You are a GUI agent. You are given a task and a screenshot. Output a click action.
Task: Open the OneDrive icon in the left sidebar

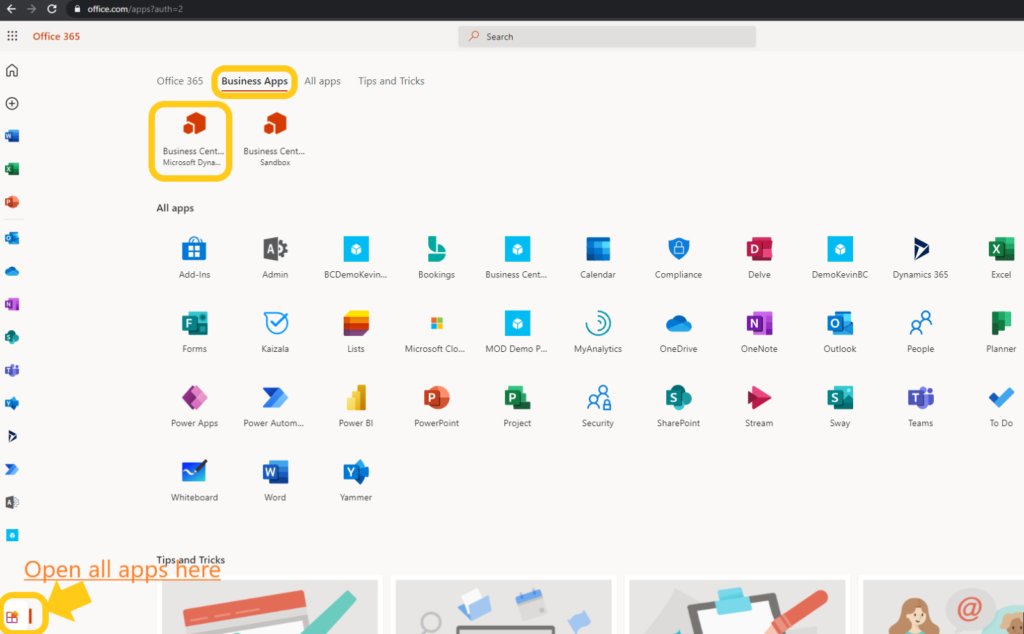pyautogui.click(x=11, y=270)
